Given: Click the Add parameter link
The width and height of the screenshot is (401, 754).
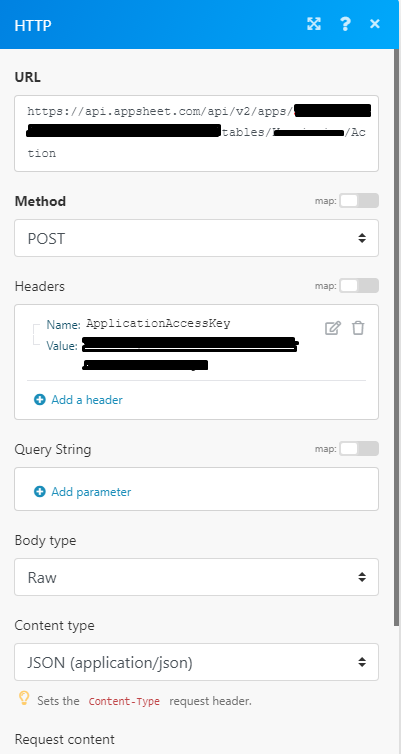Looking at the screenshot, I should click(x=91, y=491).
